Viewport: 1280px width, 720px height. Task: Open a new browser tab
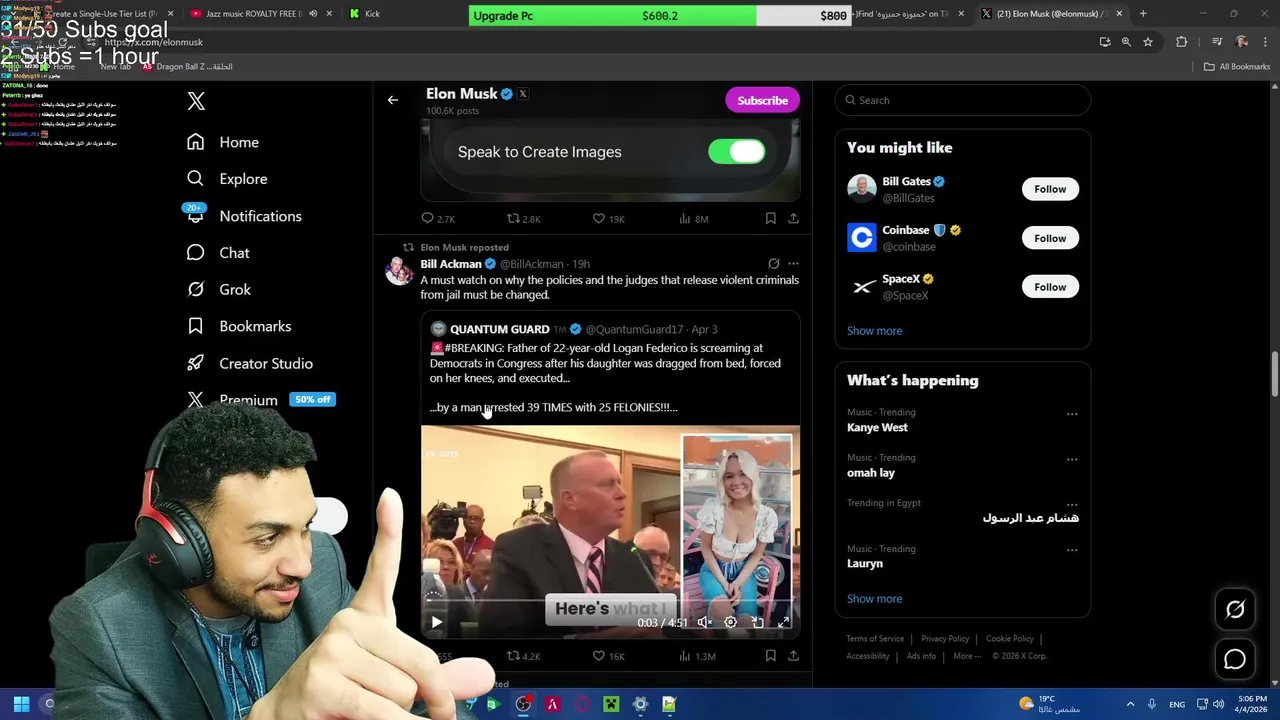point(1143,14)
